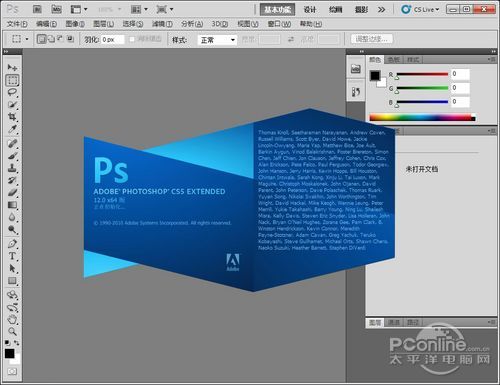Open the Color panel options menu
Viewport: 500px width, 385px height.
(491, 59)
